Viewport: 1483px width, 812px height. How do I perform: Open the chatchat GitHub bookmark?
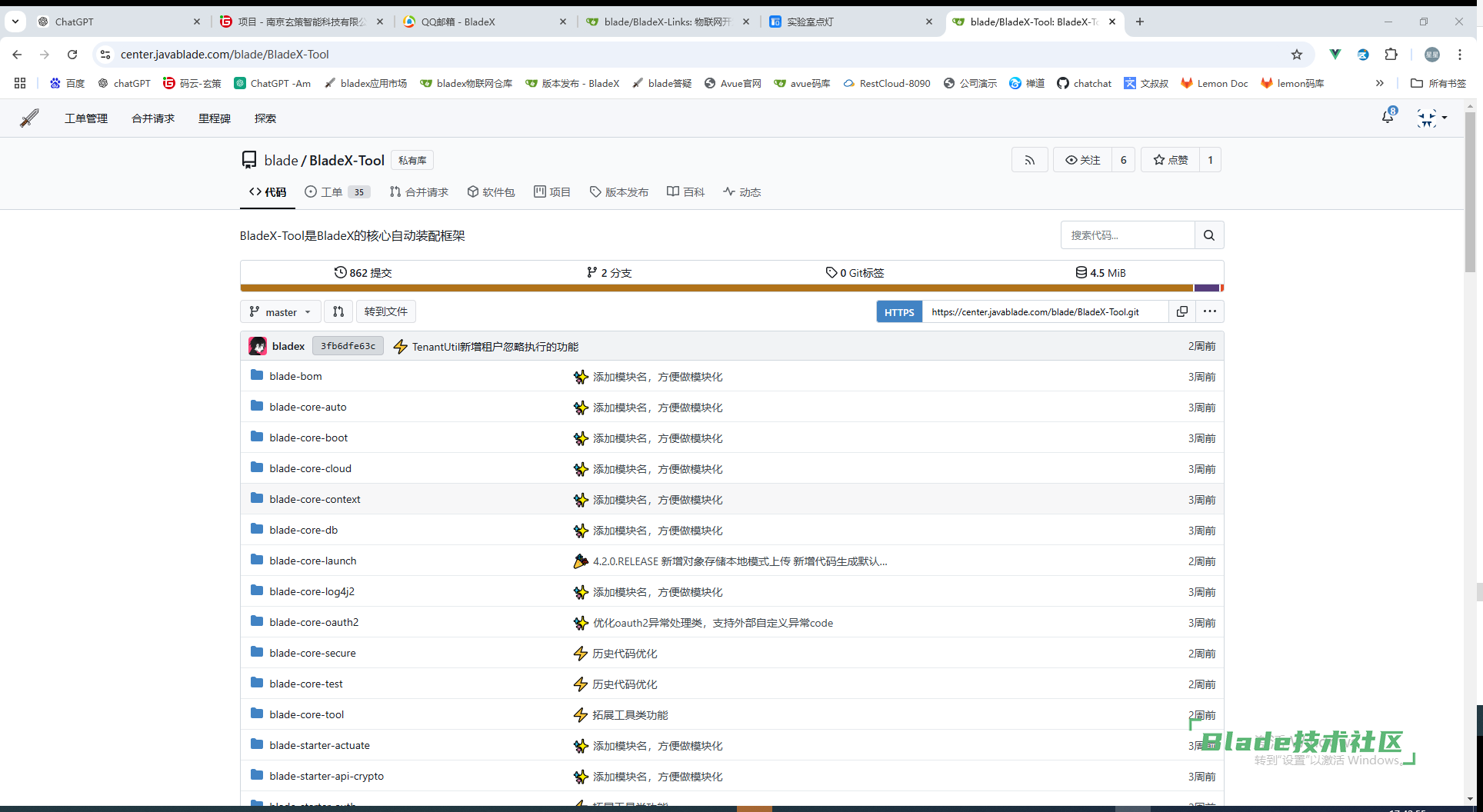(1084, 83)
